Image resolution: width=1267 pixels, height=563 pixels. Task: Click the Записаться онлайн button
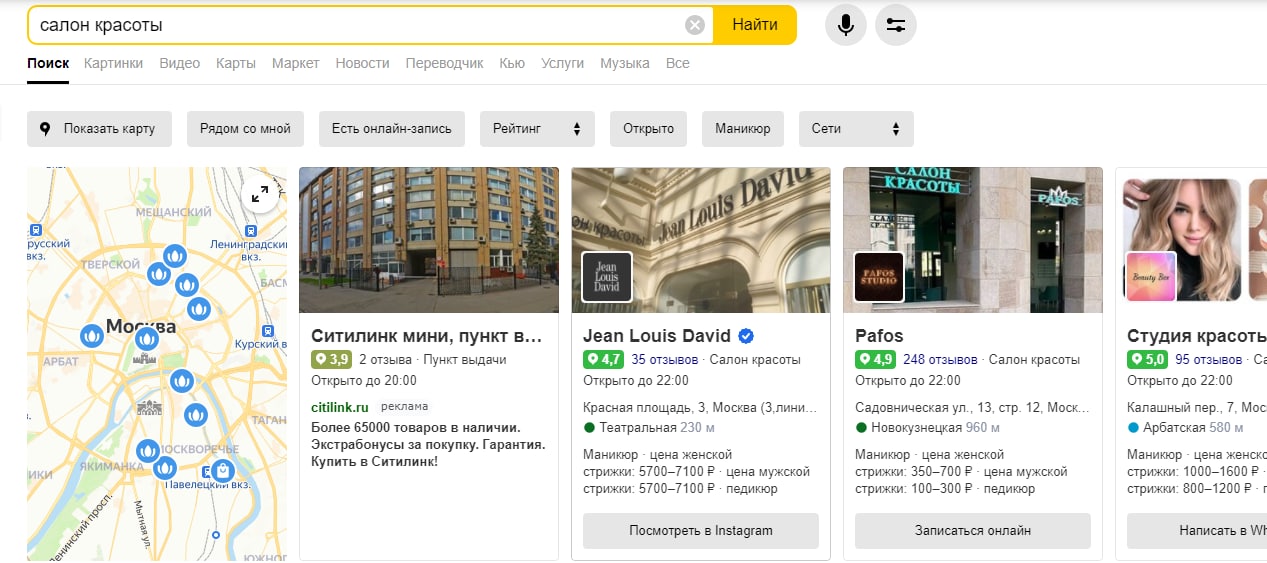[973, 530]
